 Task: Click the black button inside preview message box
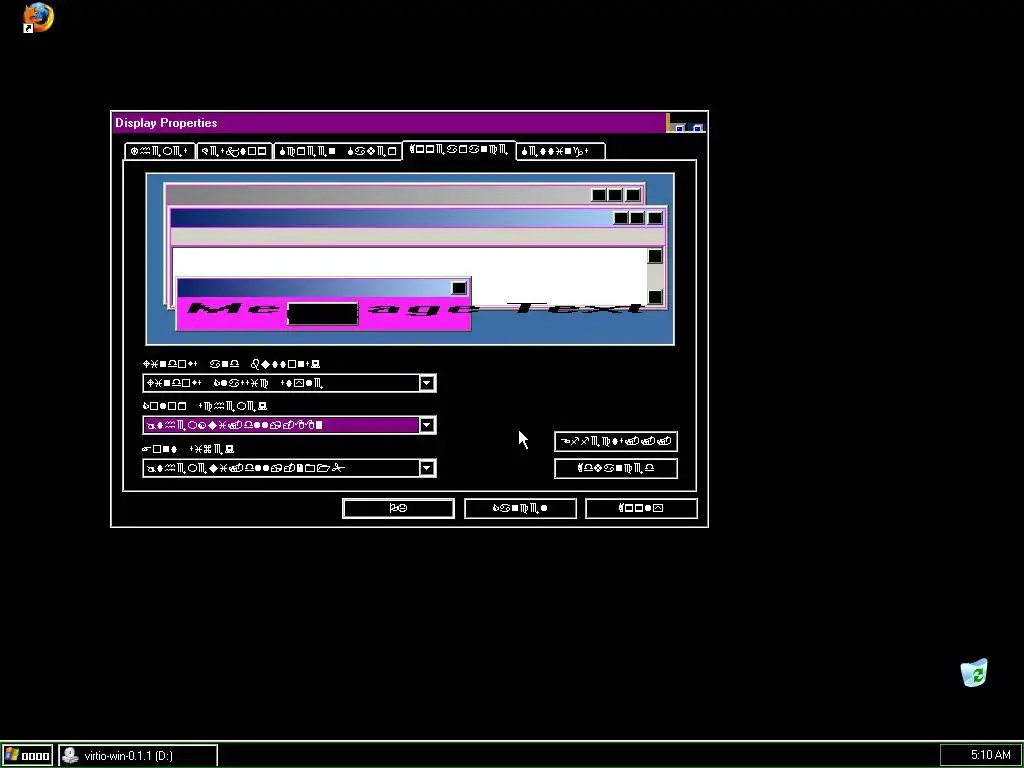[323, 314]
